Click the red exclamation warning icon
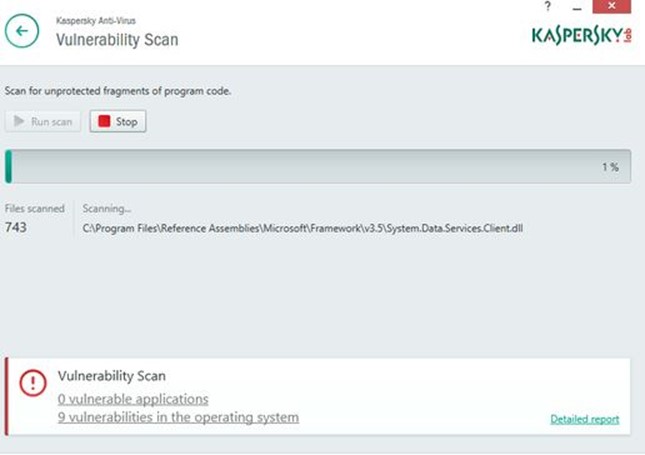The height and width of the screenshot is (455, 645). pyautogui.click(x=33, y=383)
